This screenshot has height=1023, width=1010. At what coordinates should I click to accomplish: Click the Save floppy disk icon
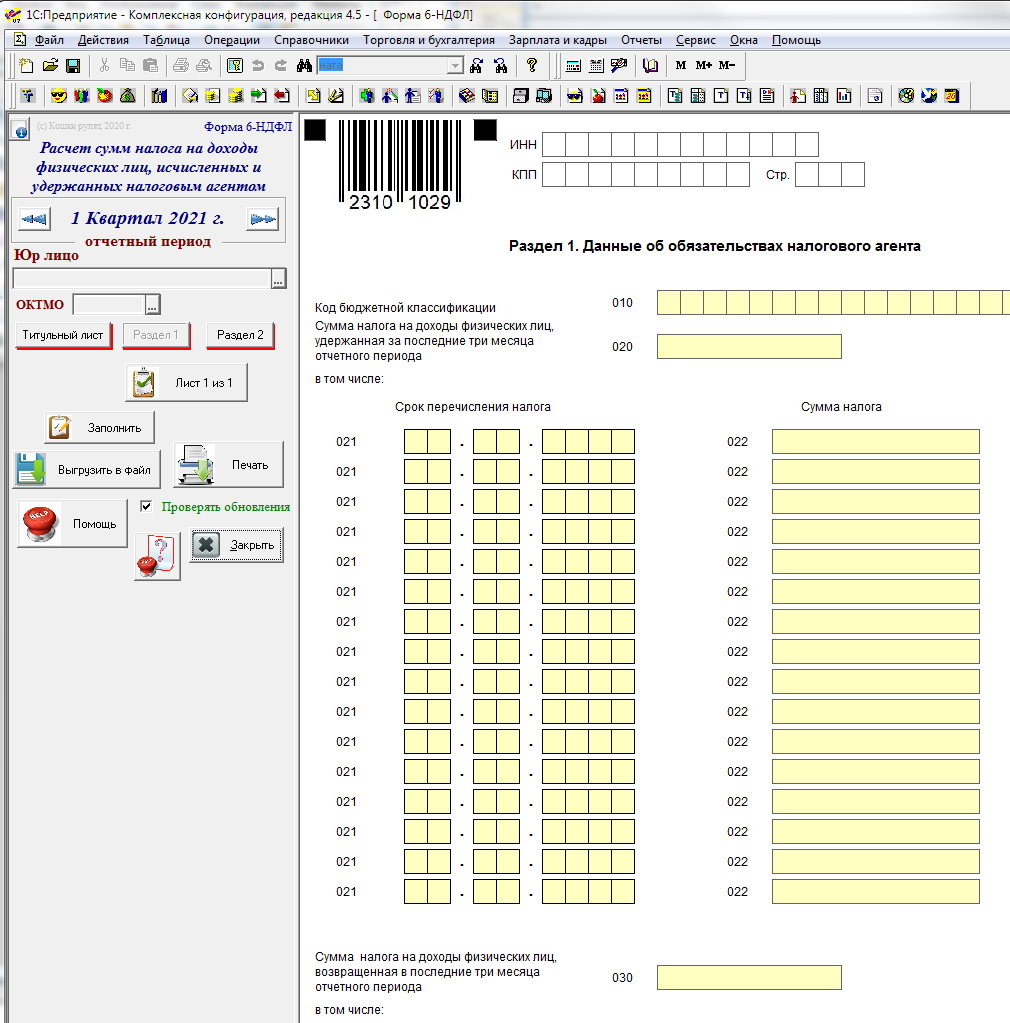tap(73, 65)
